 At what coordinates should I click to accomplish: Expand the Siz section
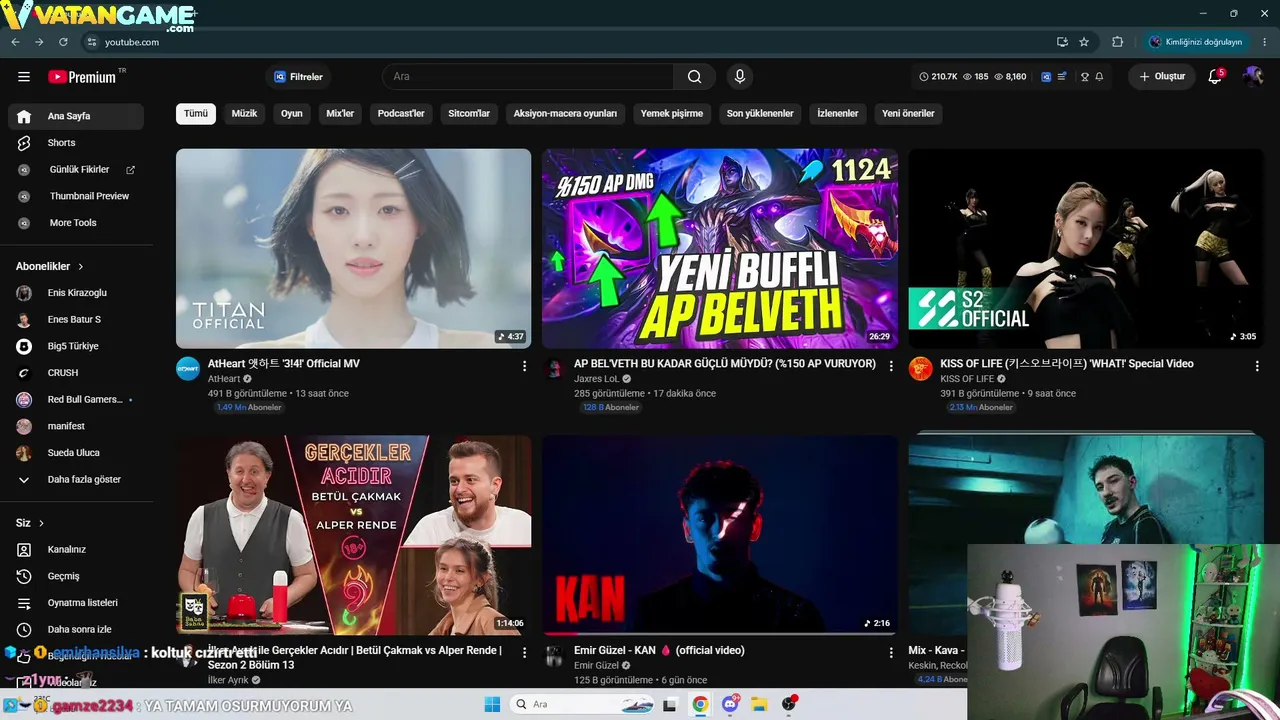30,523
